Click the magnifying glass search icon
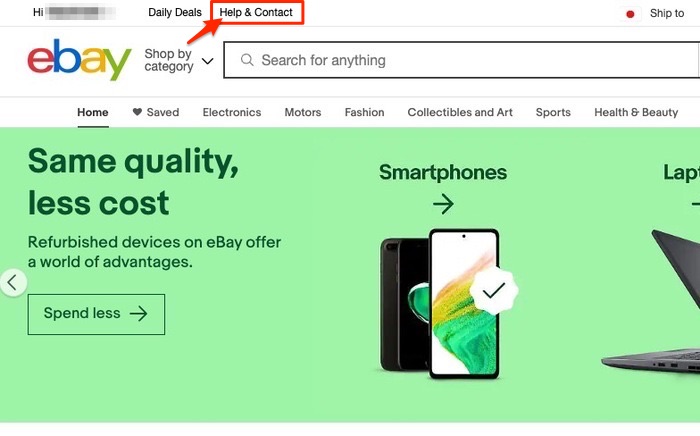The width and height of the screenshot is (700, 436). click(245, 60)
